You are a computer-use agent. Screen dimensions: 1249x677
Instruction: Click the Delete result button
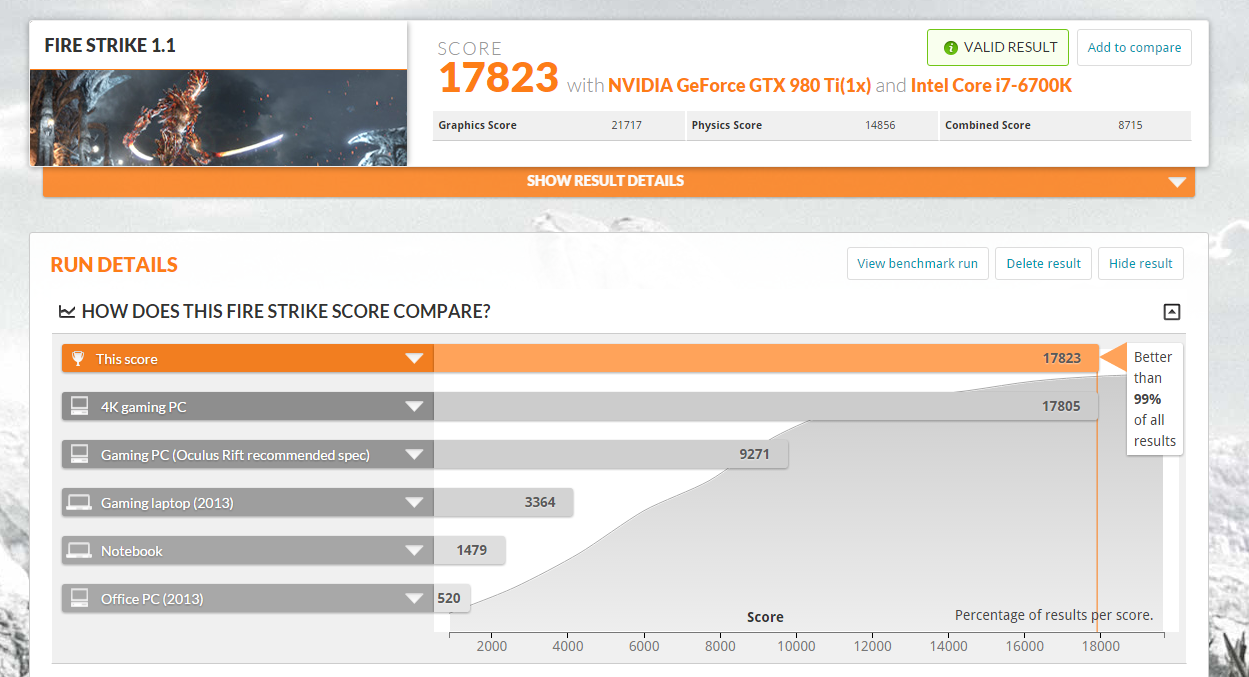click(1043, 264)
